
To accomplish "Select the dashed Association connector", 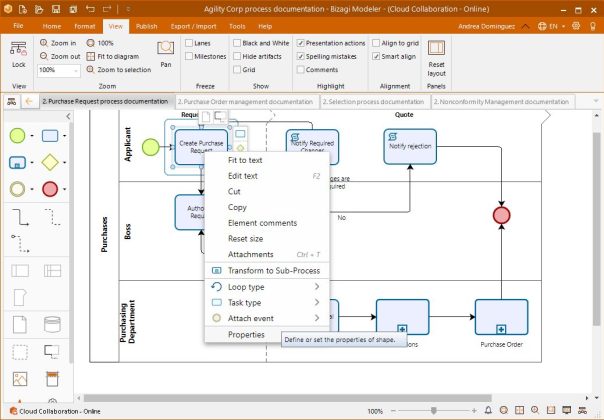I will click(53, 217).
